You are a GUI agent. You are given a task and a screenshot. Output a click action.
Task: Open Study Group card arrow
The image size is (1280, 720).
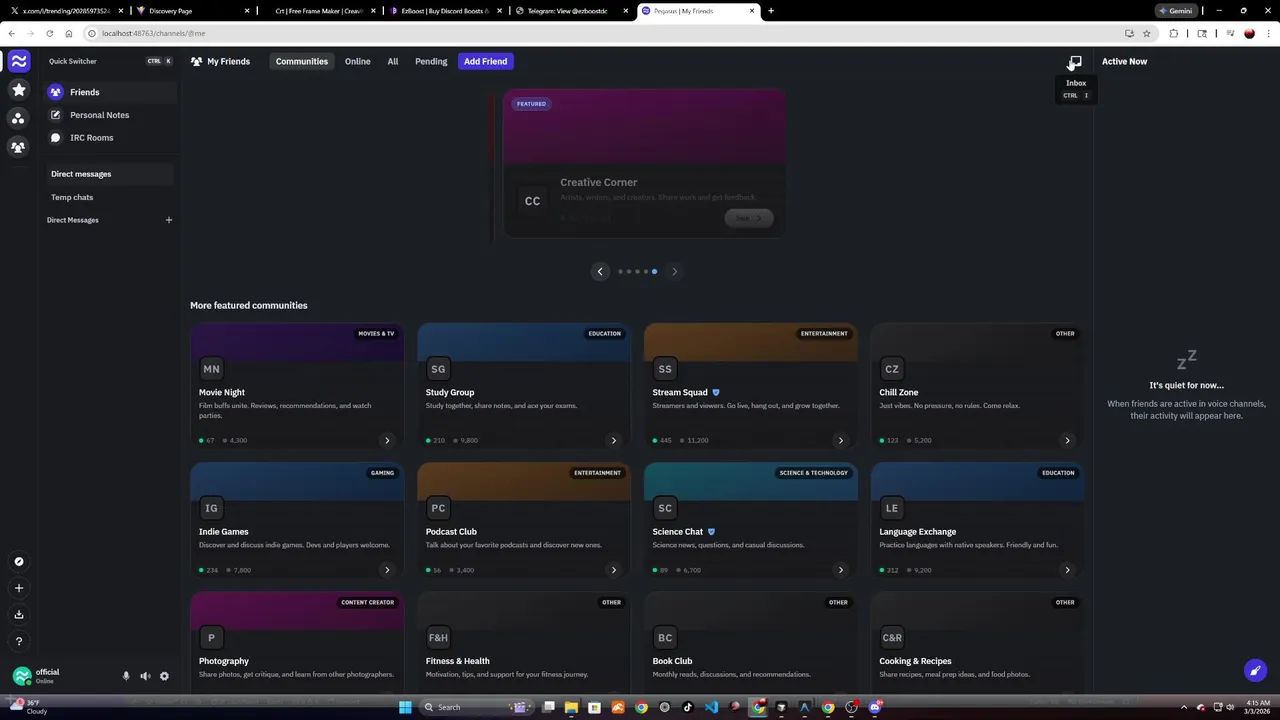614,440
